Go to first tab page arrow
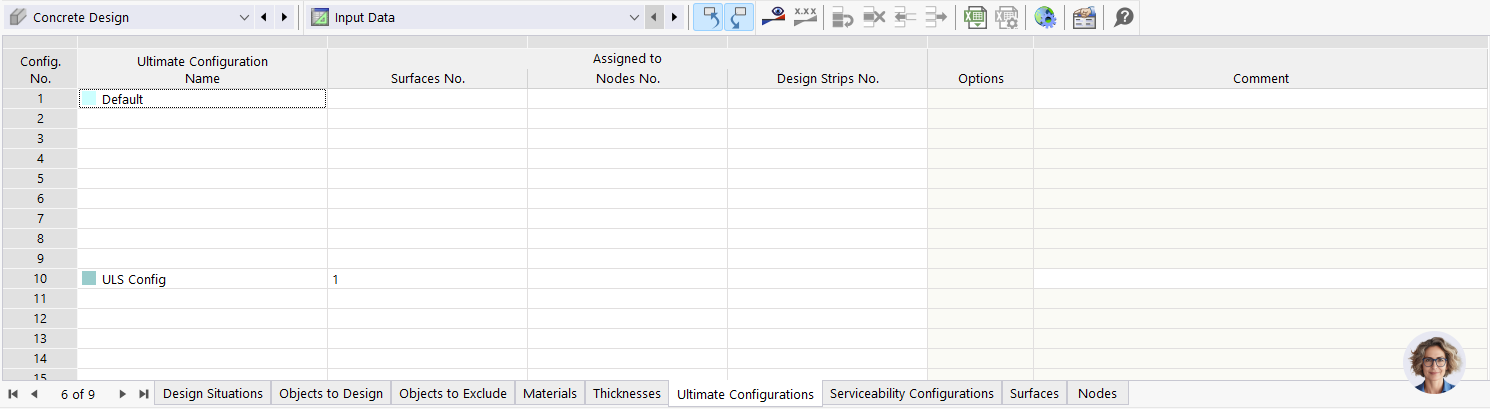The image size is (1490, 409). tap(13, 394)
